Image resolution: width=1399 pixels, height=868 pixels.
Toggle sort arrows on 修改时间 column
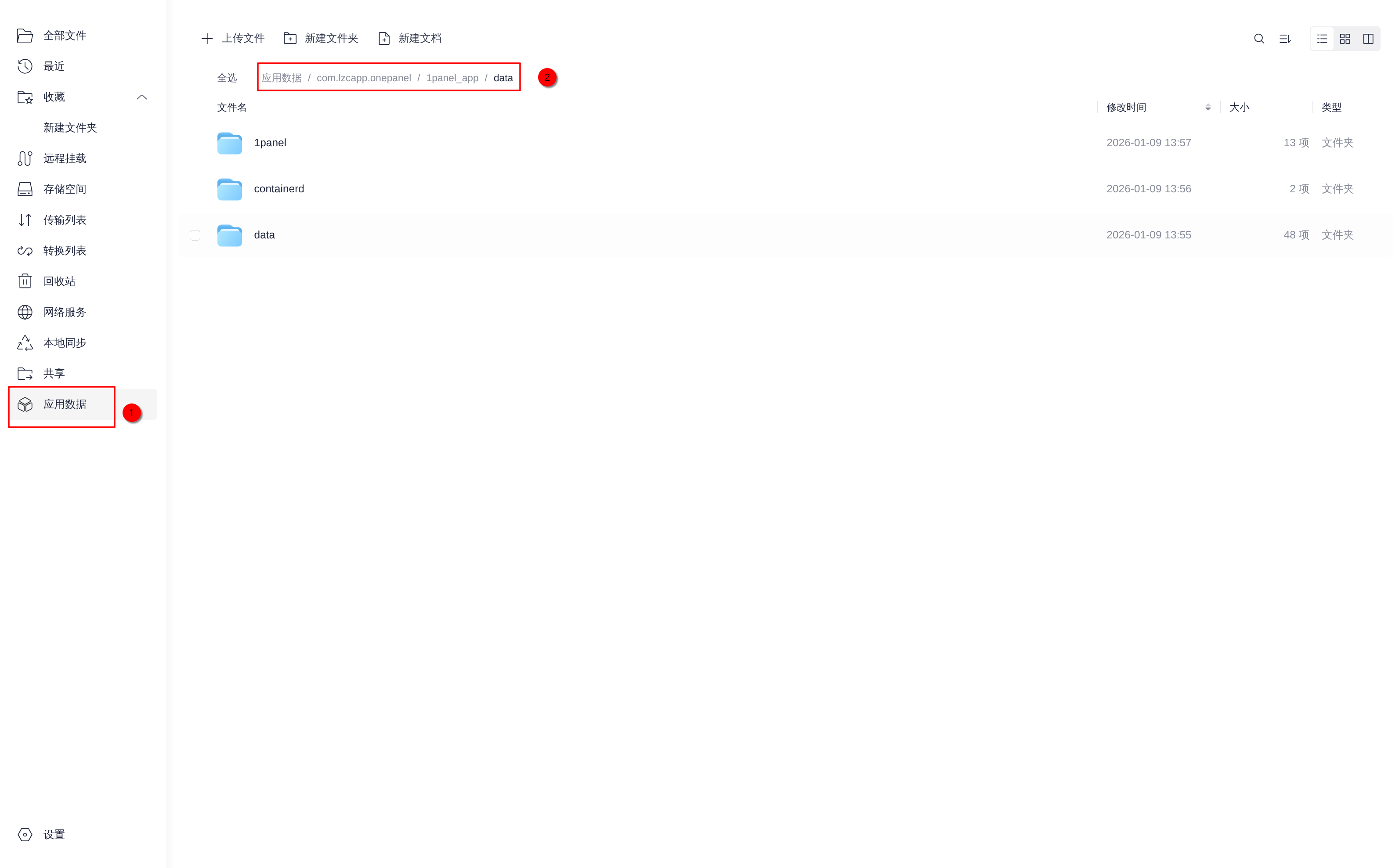pyautogui.click(x=1208, y=108)
